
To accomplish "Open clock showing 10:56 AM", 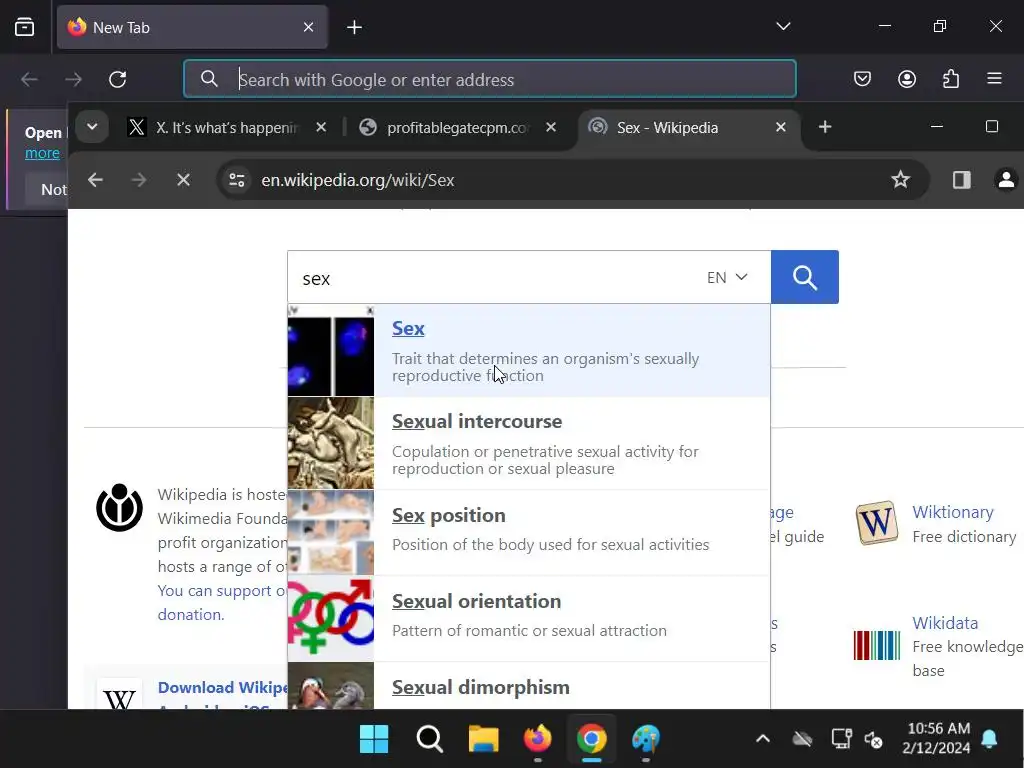I will [938, 738].
